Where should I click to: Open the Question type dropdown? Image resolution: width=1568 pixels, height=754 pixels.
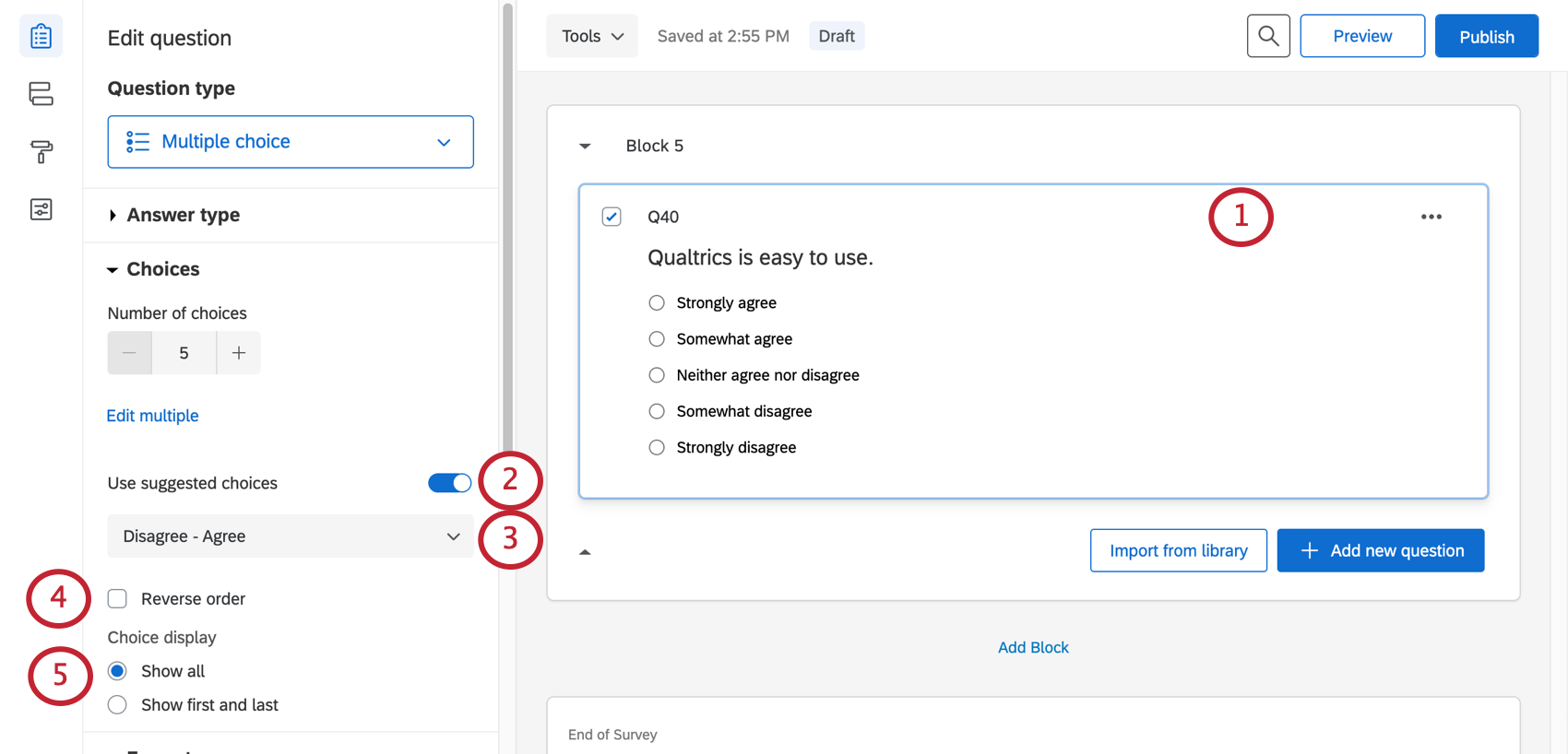click(x=290, y=141)
